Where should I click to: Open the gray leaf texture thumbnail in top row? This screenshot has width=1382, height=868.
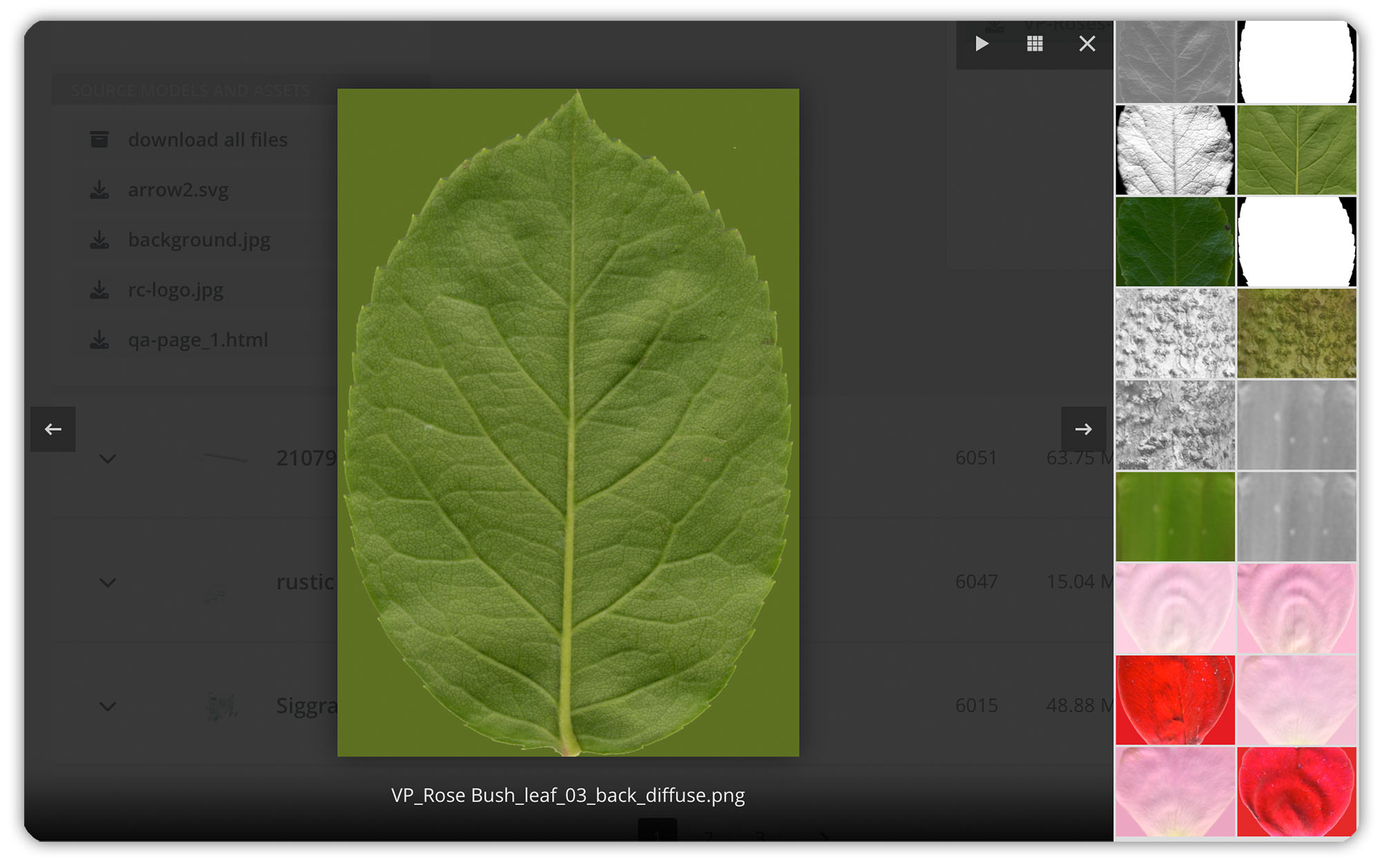1175,62
